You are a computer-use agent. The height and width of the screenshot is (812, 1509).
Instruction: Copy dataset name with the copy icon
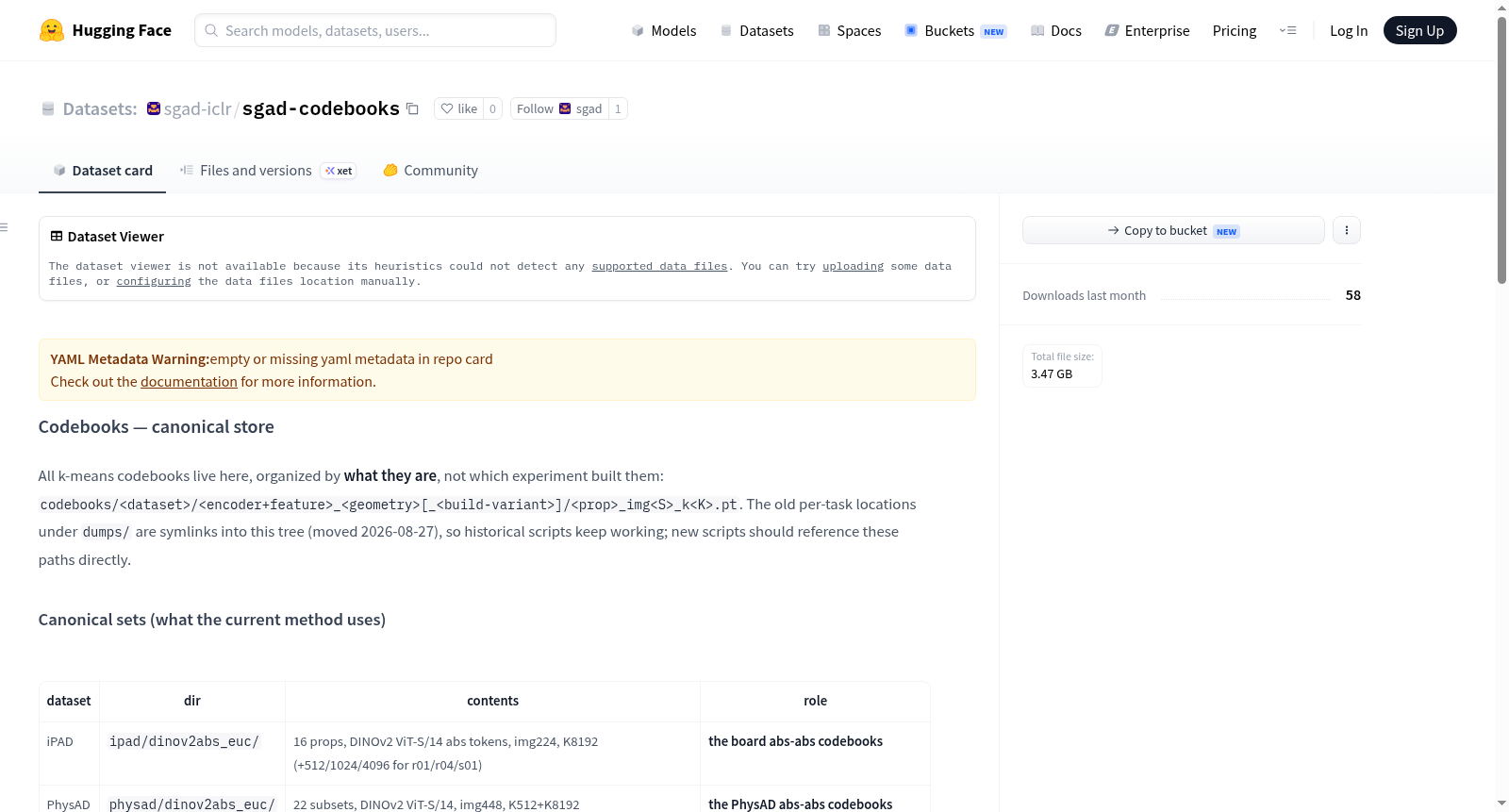tap(412, 108)
